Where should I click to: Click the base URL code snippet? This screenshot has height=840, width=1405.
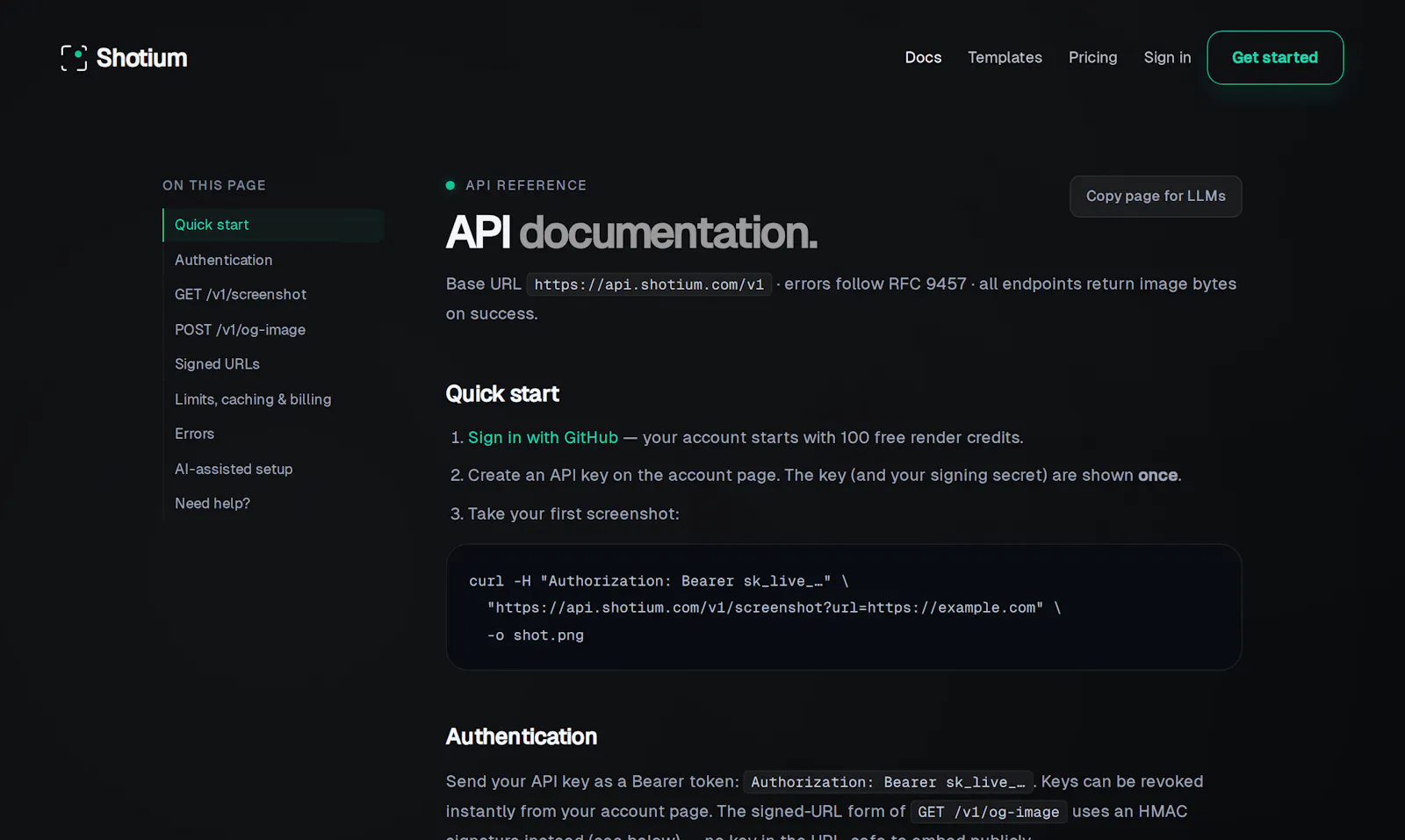(x=649, y=284)
